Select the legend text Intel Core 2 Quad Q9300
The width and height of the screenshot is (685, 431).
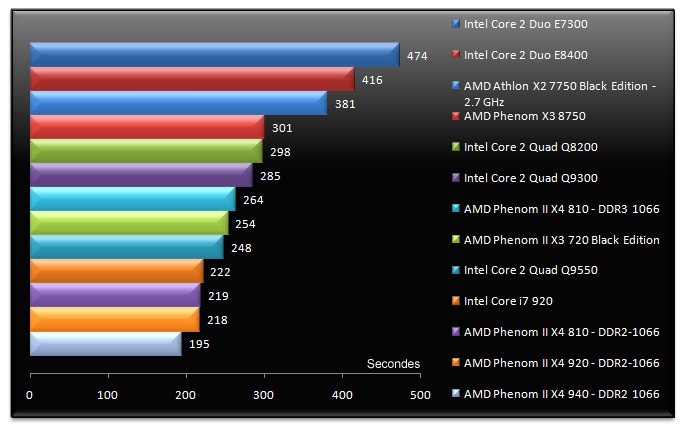pos(531,178)
